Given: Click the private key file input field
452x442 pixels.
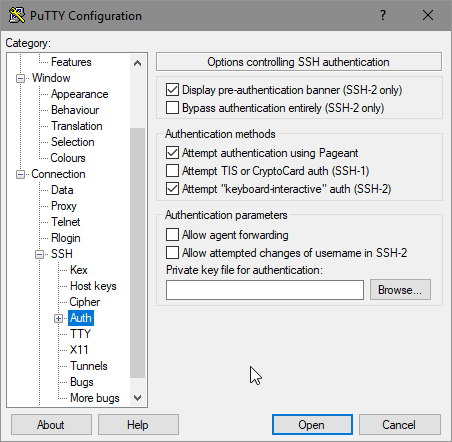Looking at the screenshot, I should pyautogui.click(x=265, y=290).
